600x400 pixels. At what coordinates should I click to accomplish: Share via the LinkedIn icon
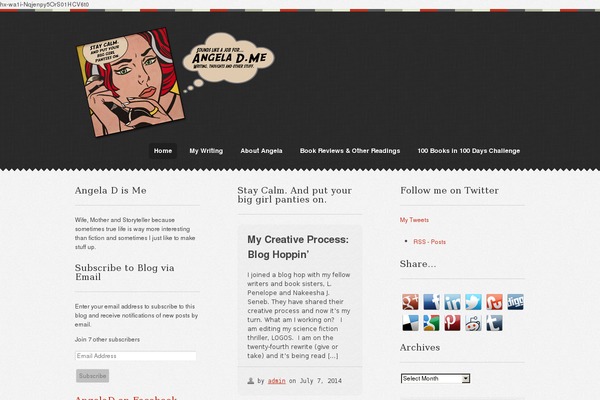coord(452,302)
